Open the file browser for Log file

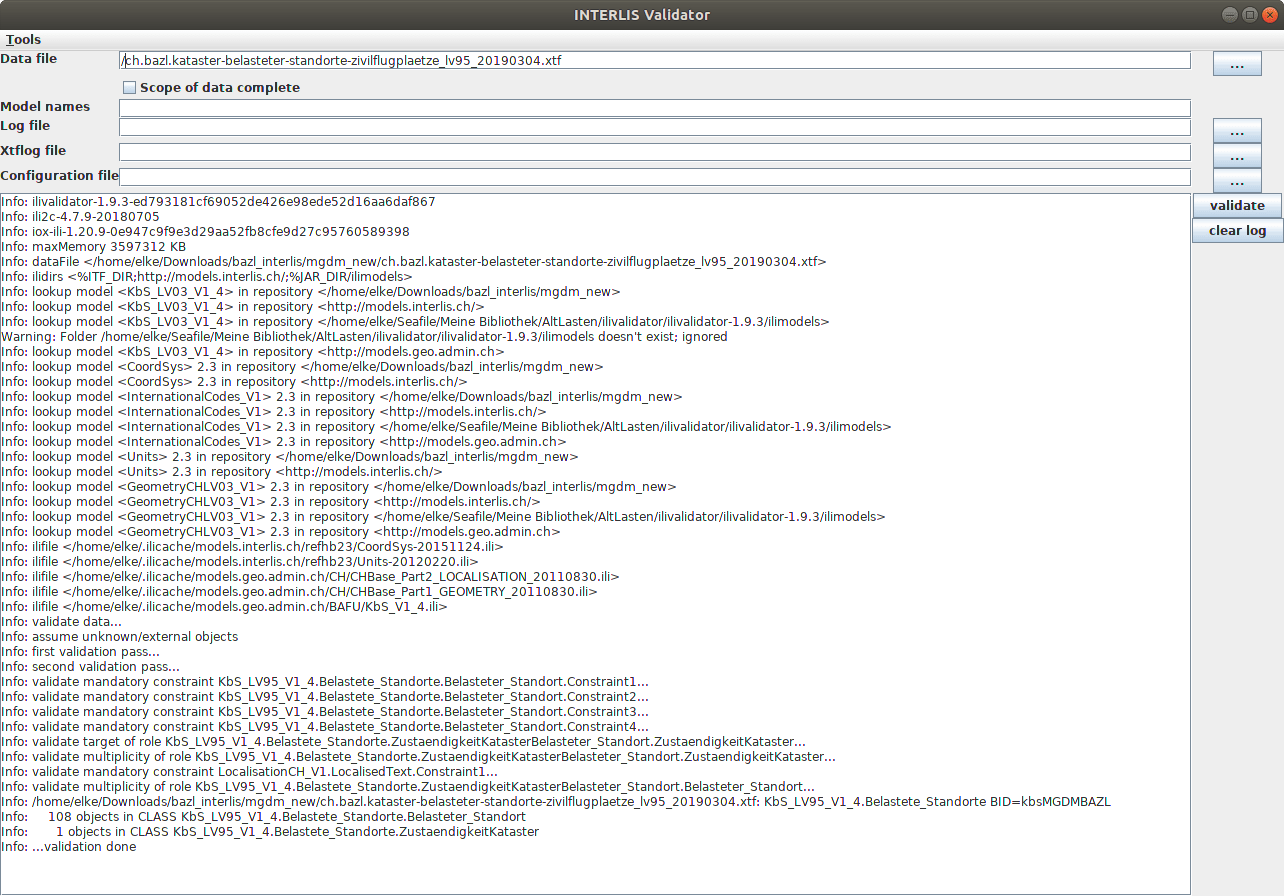click(1237, 131)
